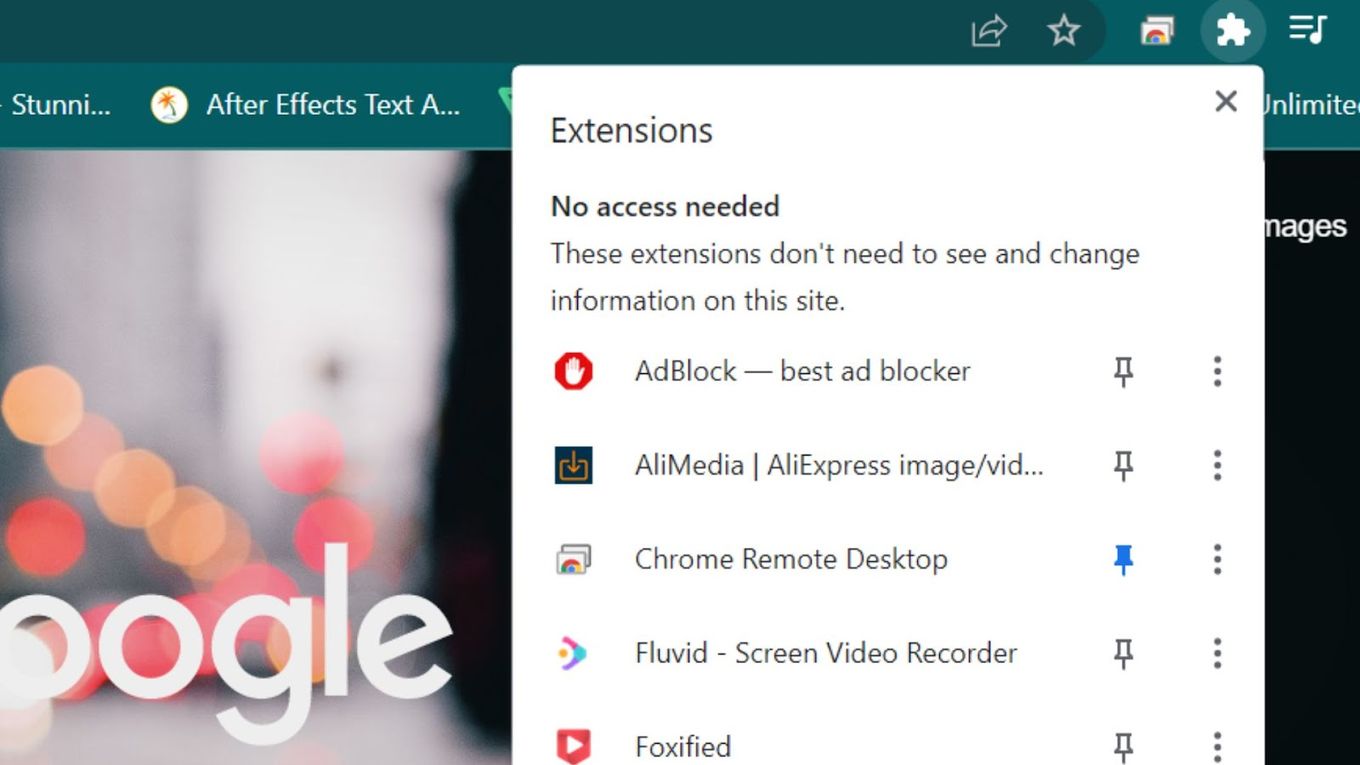
Task: Click the AdBlock red hand icon
Action: point(573,371)
